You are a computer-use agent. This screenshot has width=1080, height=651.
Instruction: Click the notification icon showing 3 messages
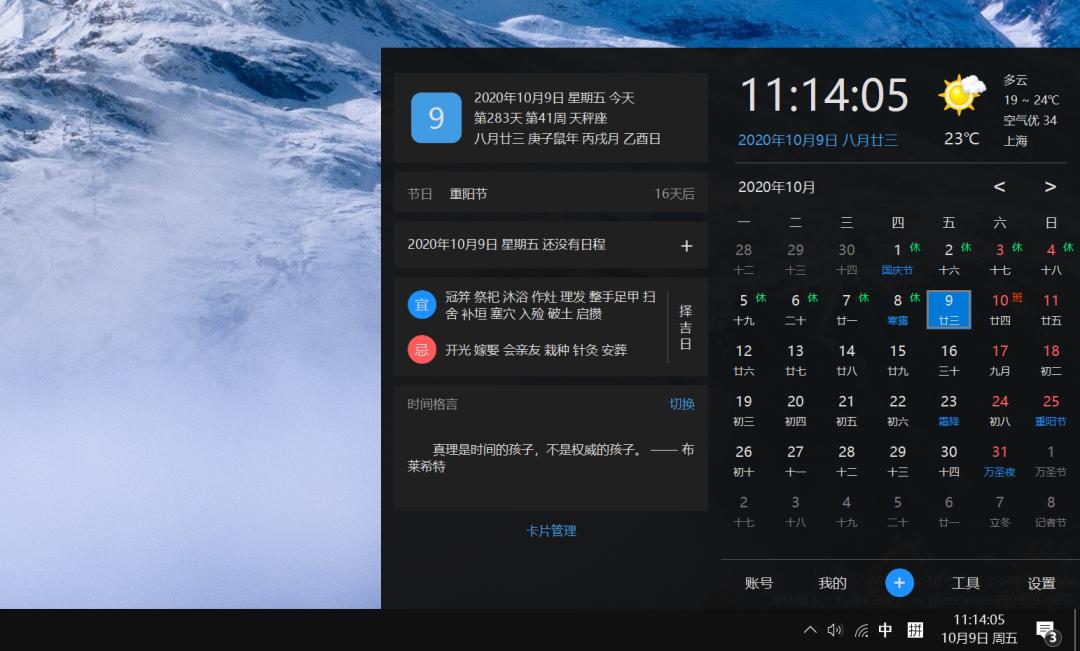click(x=1046, y=630)
